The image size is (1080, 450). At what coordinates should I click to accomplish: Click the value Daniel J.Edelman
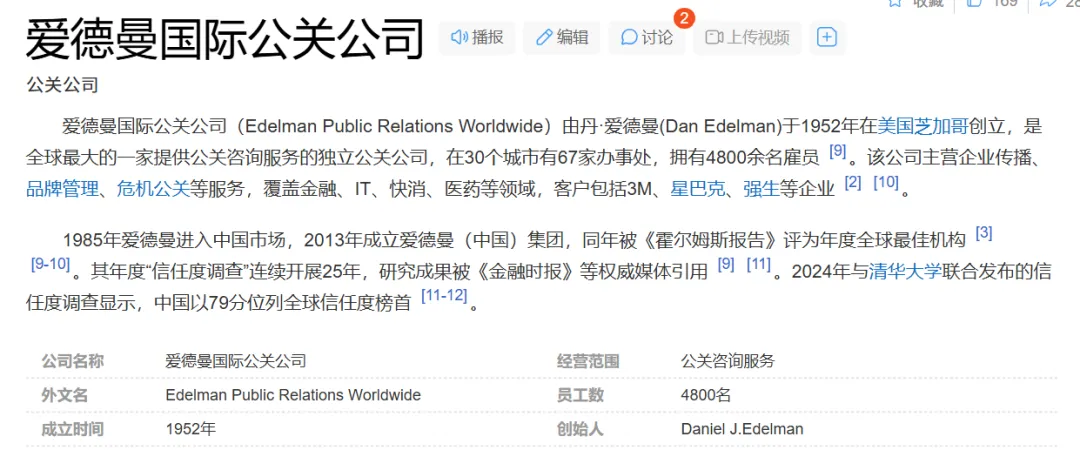pyautogui.click(x=742, y=429)
